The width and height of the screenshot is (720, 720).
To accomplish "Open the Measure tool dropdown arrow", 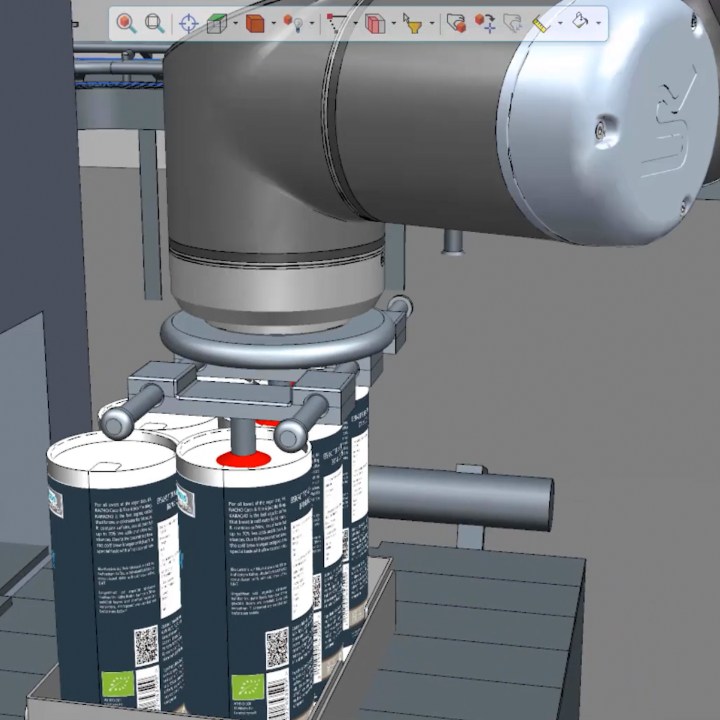I will pyautogui.click(x=560, y=23).
